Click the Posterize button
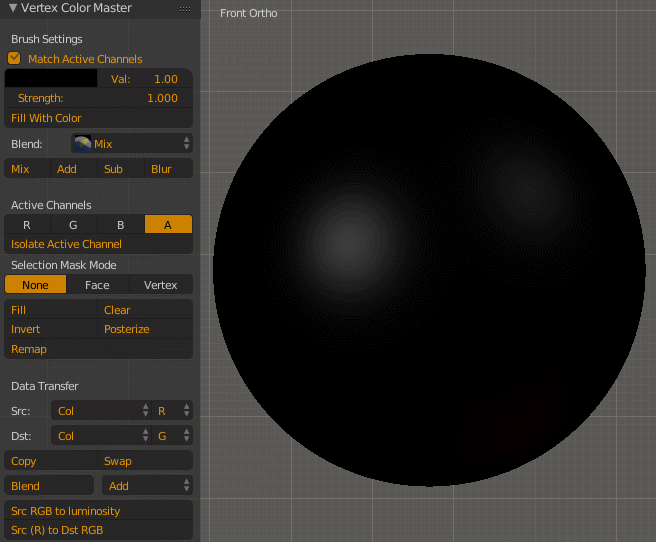 point(145,329)
